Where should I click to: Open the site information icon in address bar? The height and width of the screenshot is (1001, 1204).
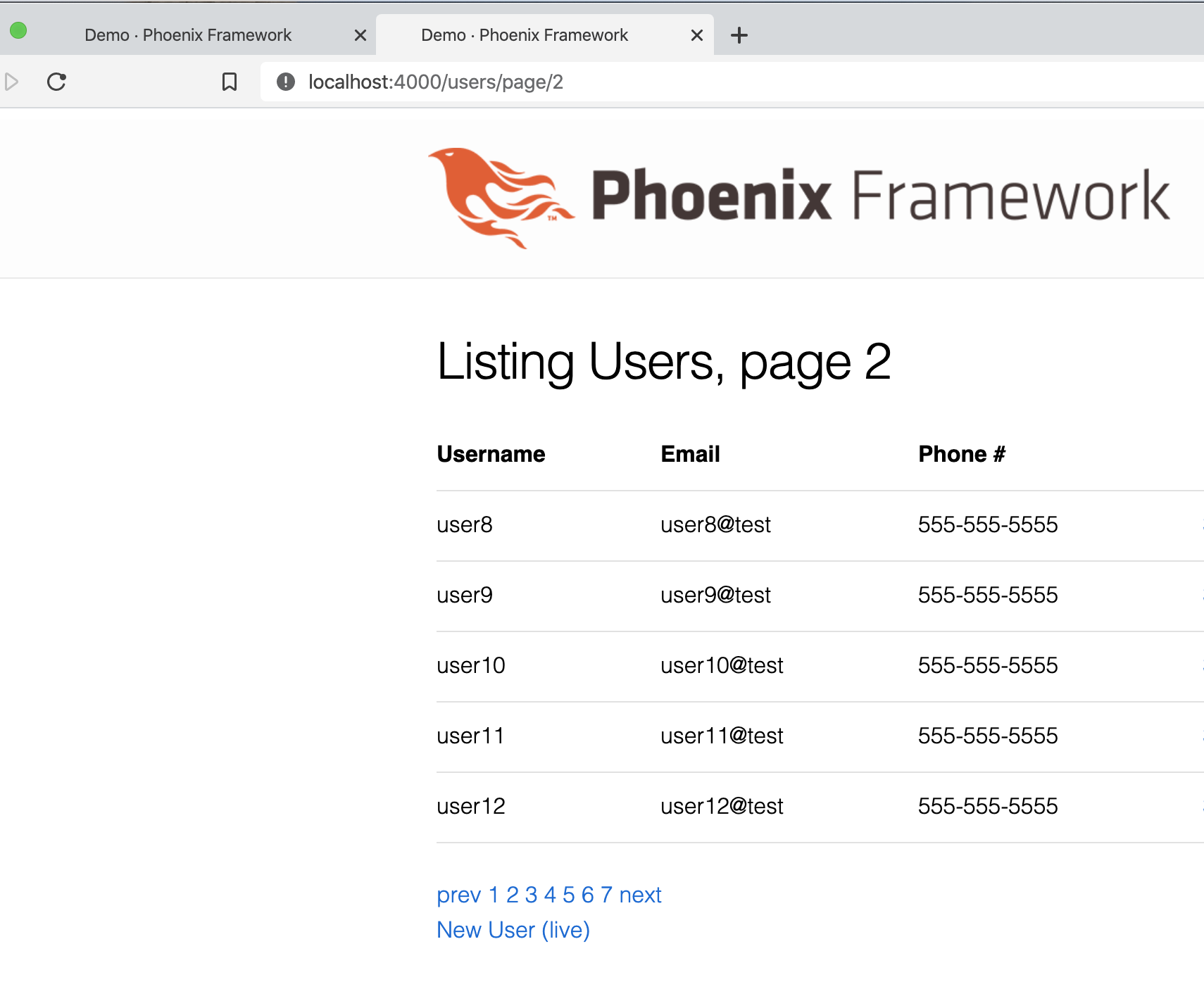click(285, 82)
